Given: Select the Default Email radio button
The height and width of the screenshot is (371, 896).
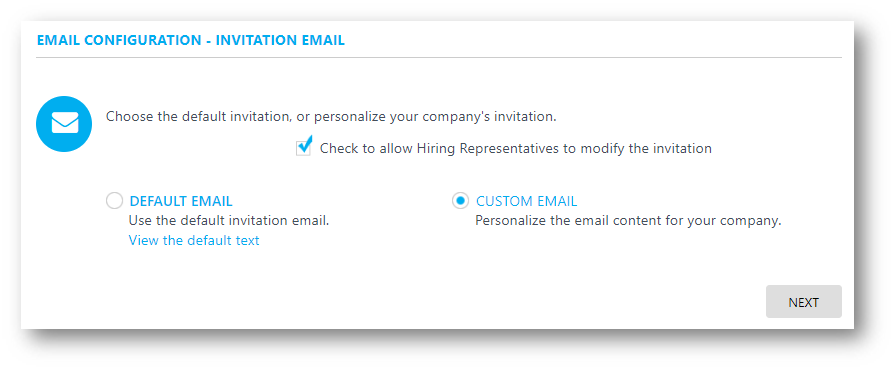Looking at the screenshot, I should click(114, 201).
